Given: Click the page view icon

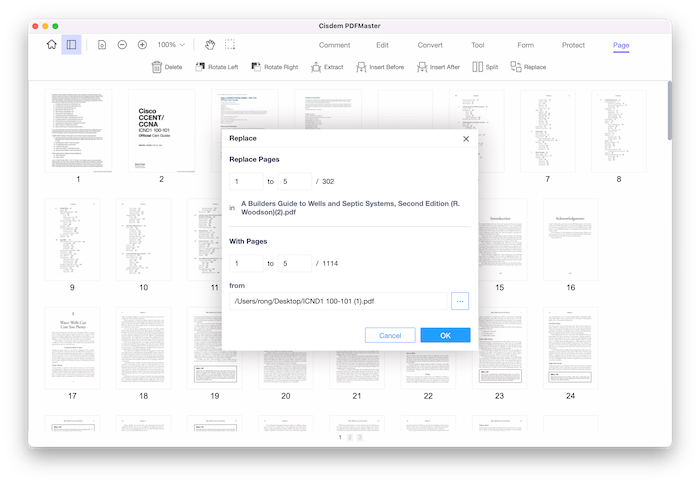Looking at the screenshot, I should (x=102, y=45).
